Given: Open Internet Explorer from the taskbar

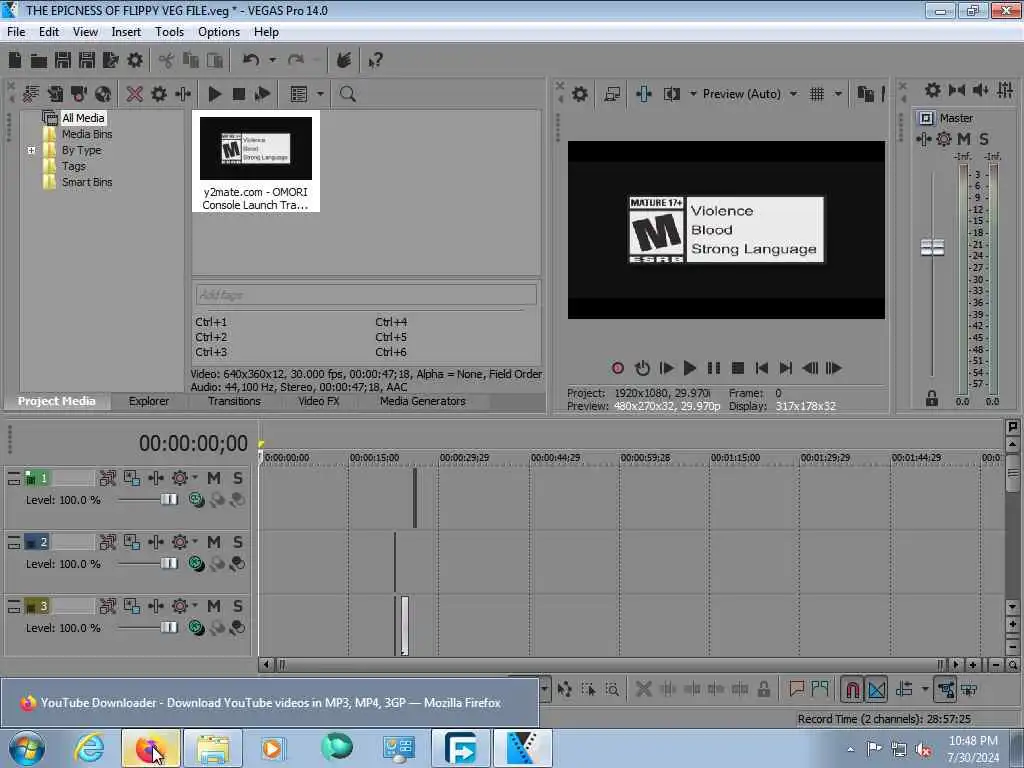Looking at the screenshot, I should click(x=89, y=748).
